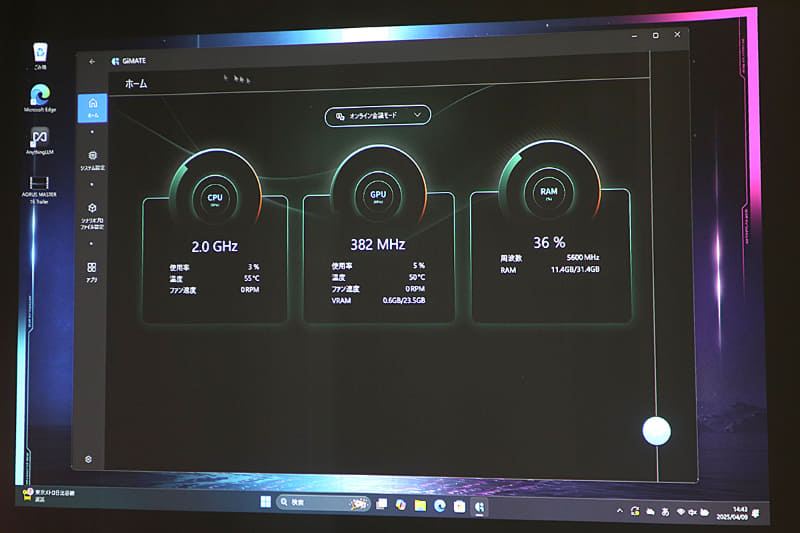
Task: Click the CPU gauge dial
Action: point(215,198)
